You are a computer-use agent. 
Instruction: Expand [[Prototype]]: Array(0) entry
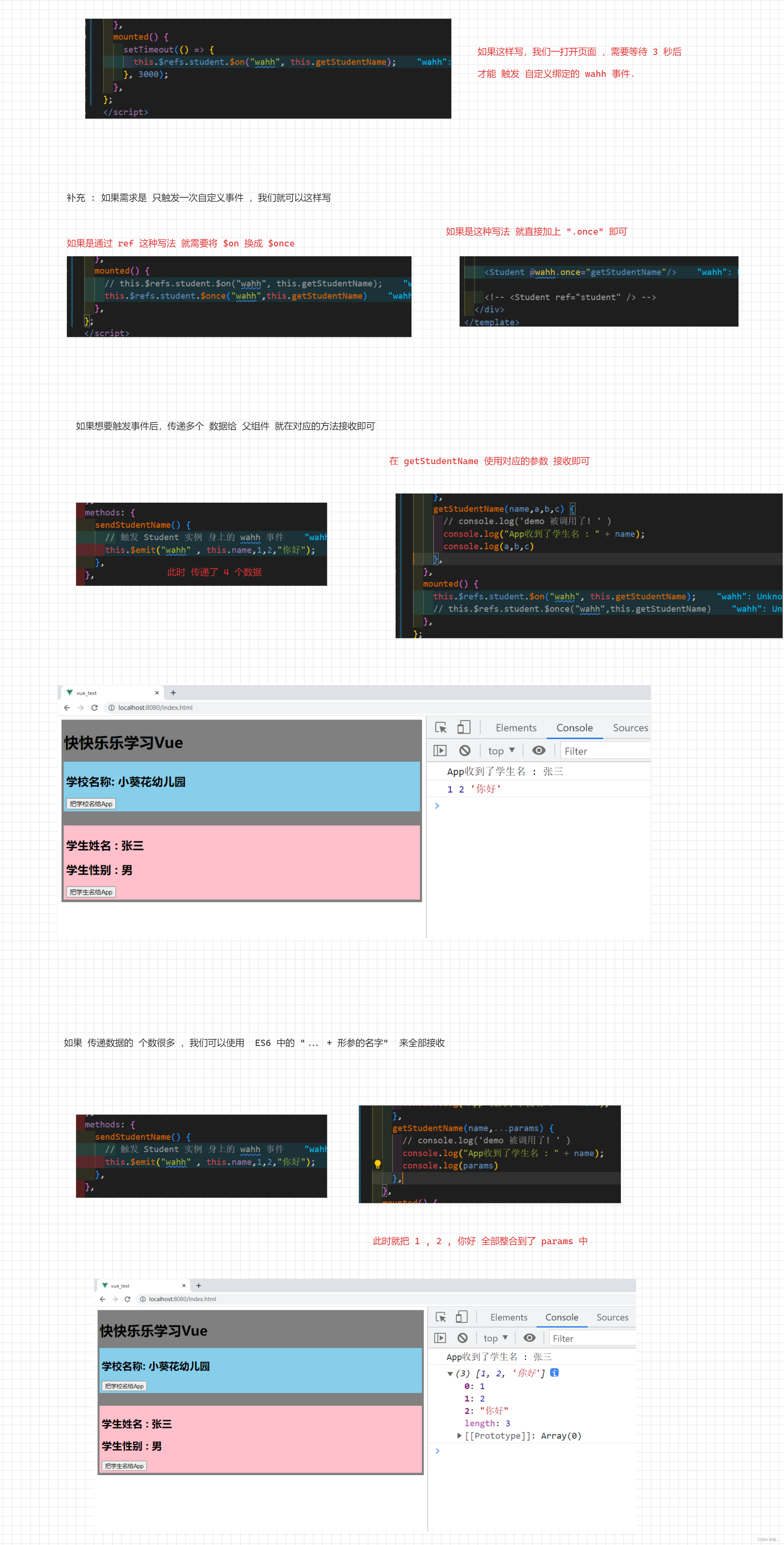[459, 1435]
